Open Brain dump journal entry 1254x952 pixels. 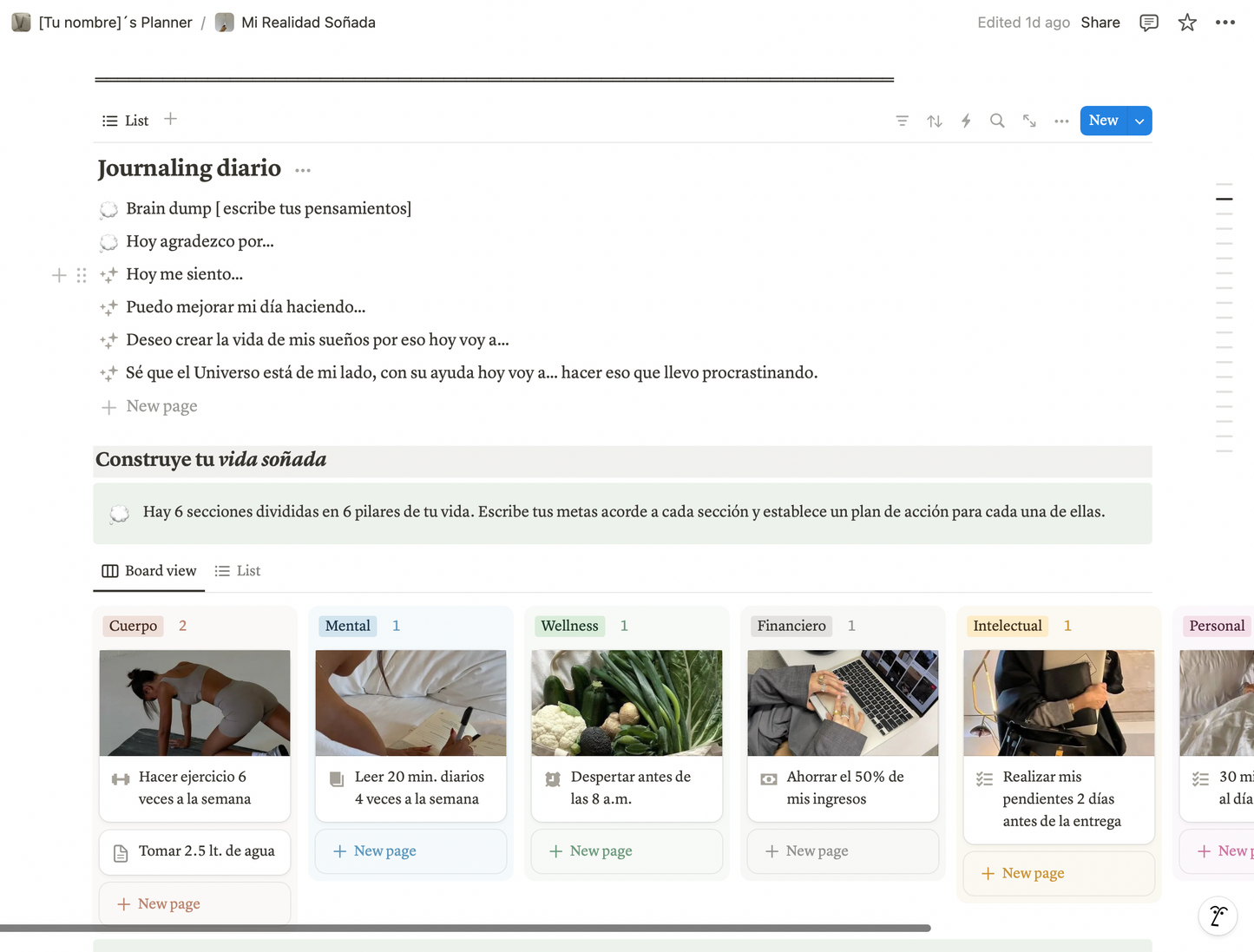coord(268,208)
